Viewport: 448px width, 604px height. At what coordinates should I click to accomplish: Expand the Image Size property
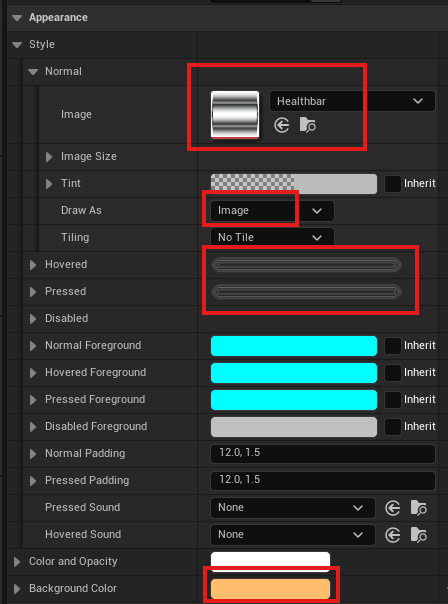pyautogui.click(x=49, y=157)
